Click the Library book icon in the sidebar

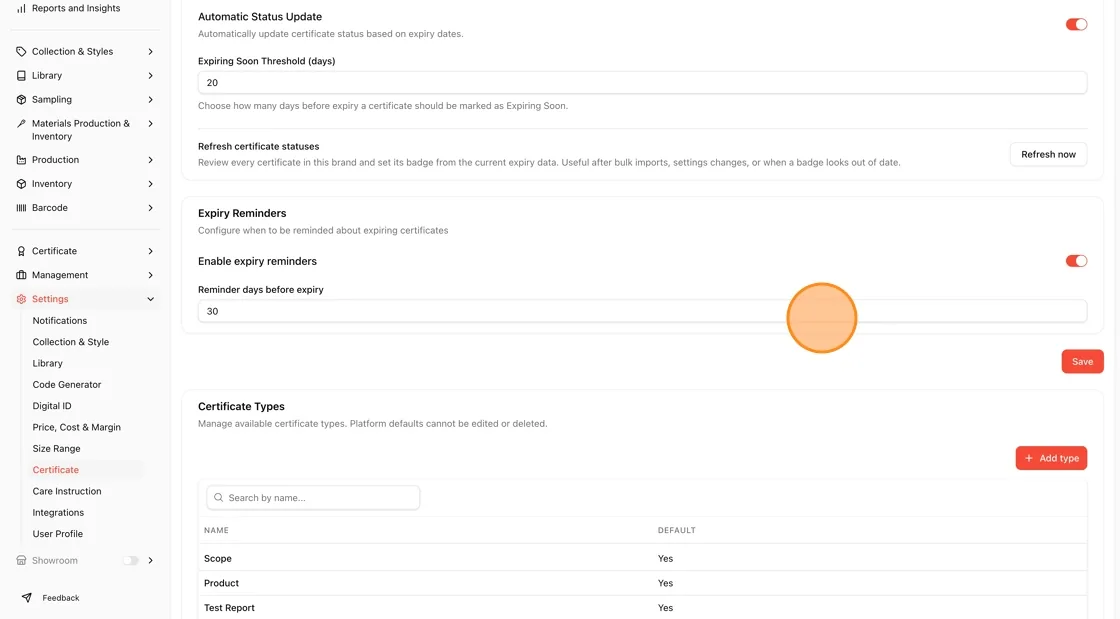(21, 76)
